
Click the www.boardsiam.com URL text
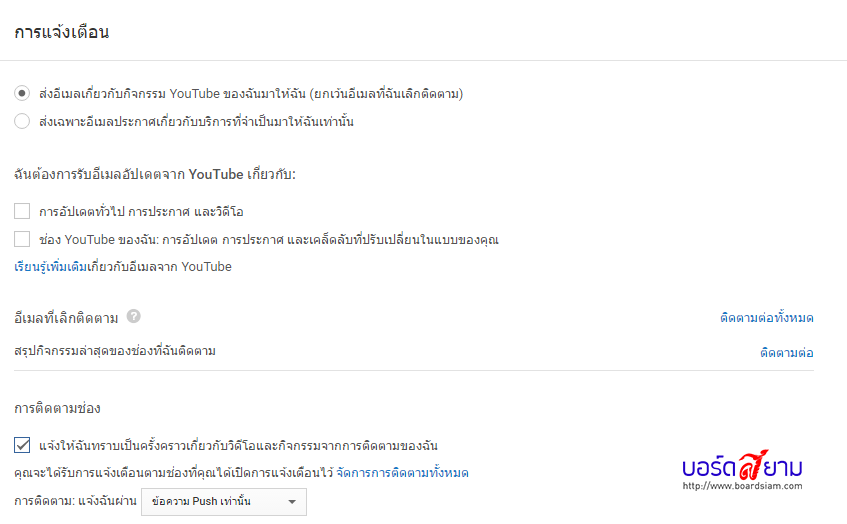[742, 487]
